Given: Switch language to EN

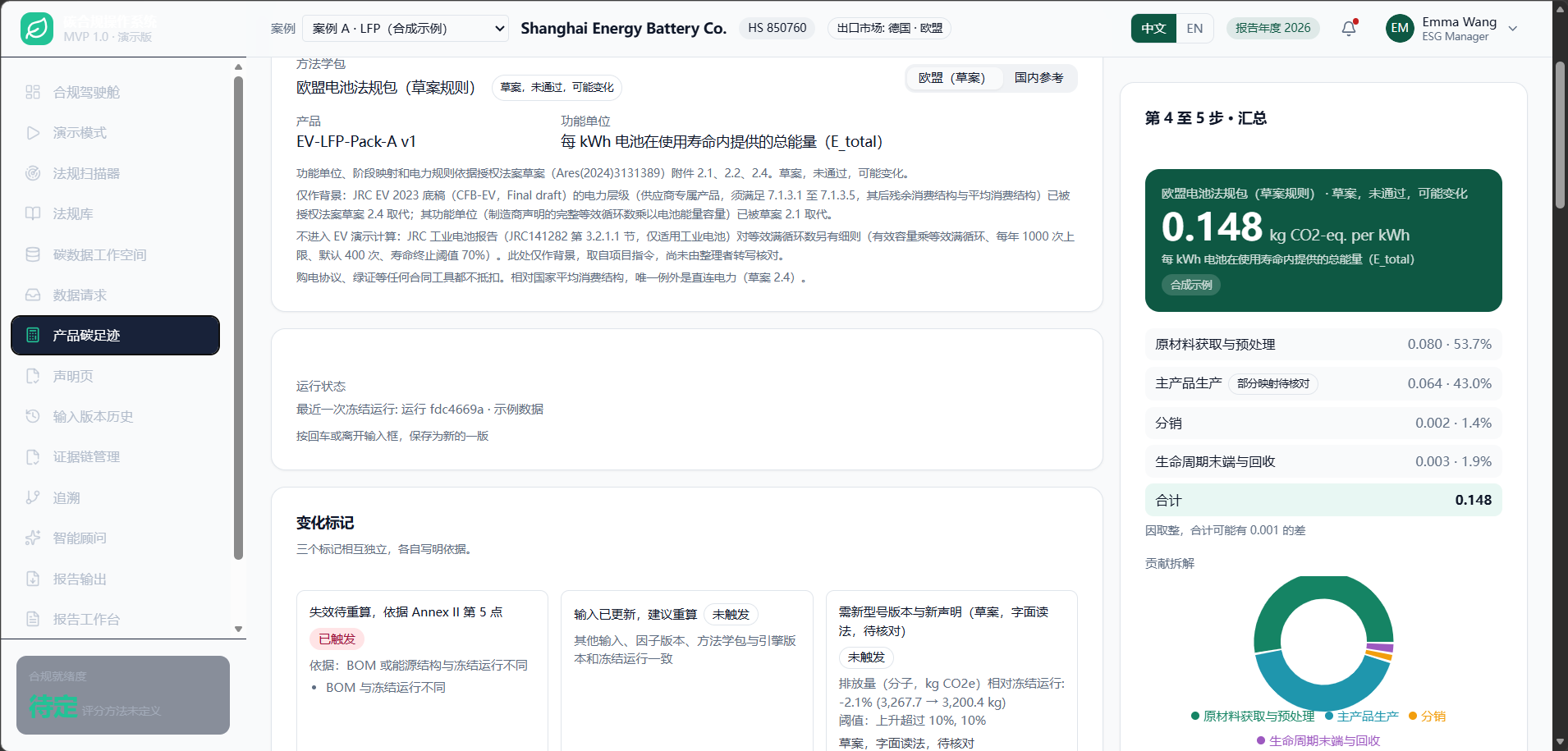Looking at the screenshot, I should (1194, 29).
